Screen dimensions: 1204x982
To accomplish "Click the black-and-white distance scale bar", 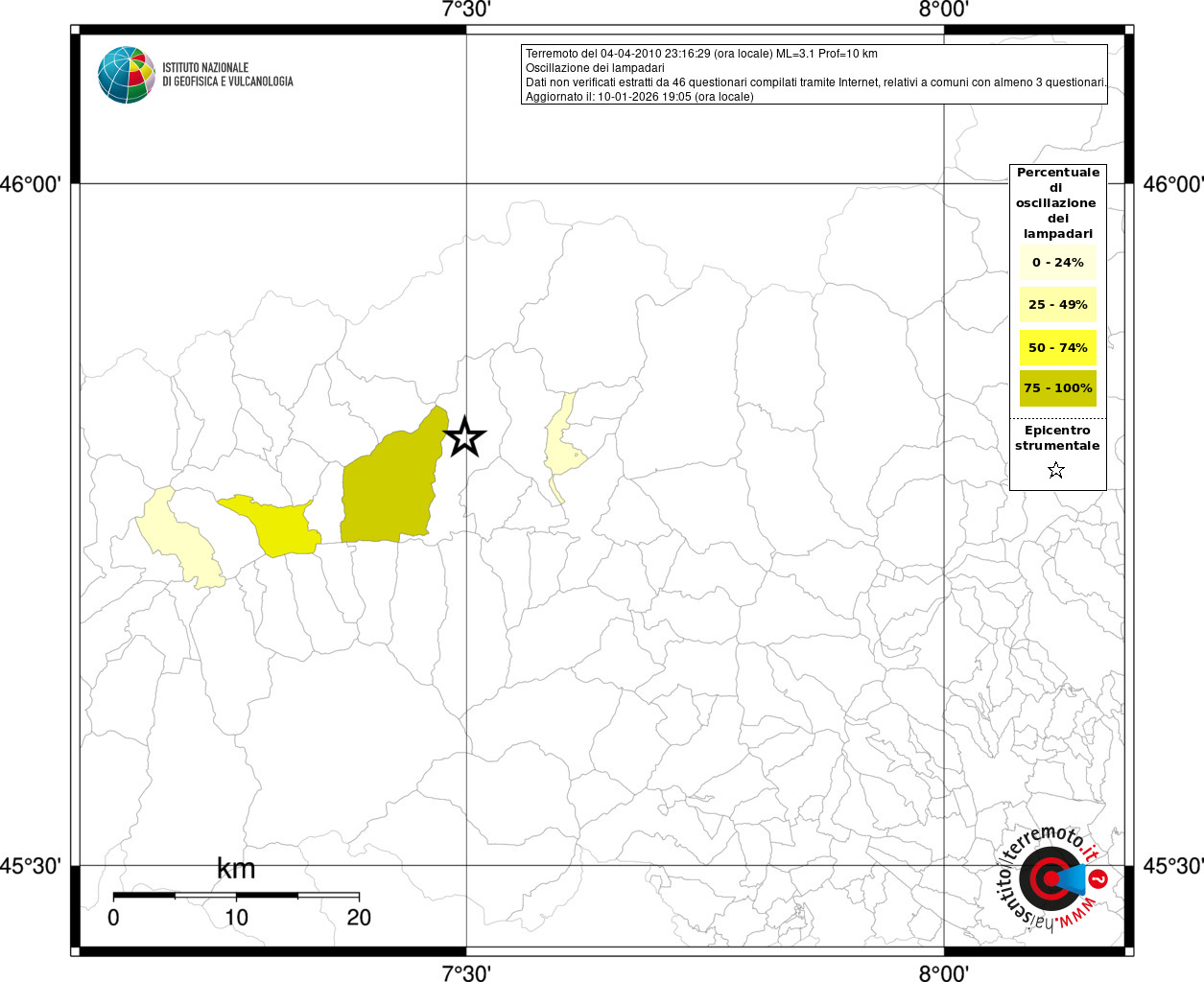I will coord(236,896).
